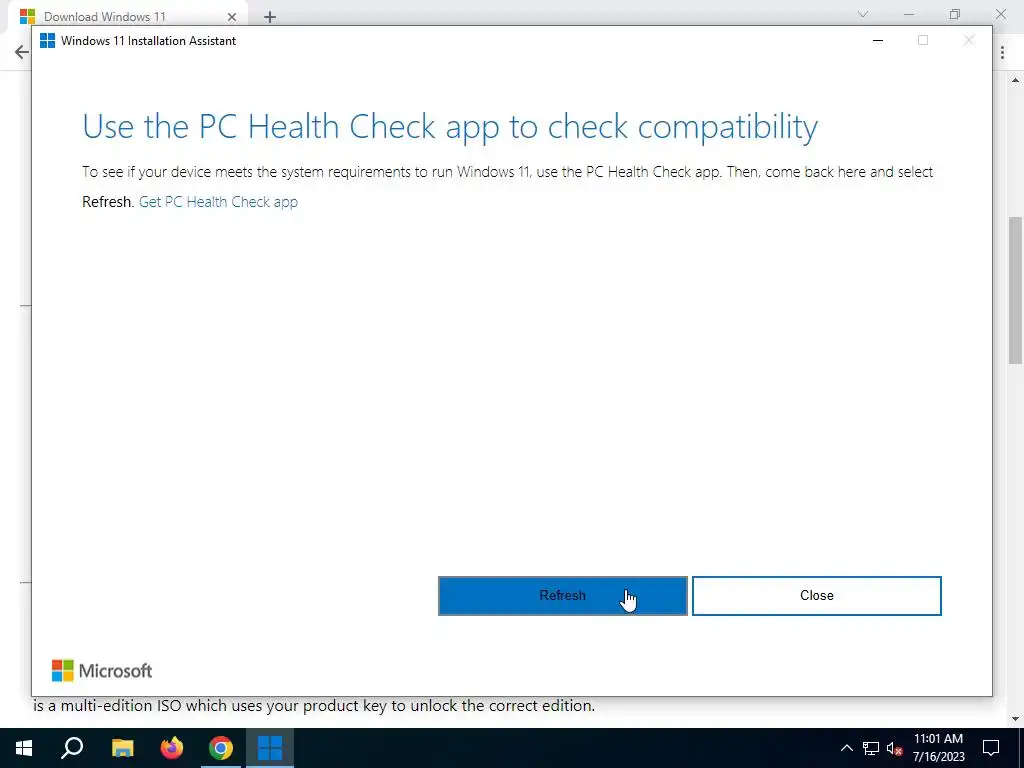1024x768 pixels.
Task: Restore down the Chrome browser window
Action: [955, 14]
